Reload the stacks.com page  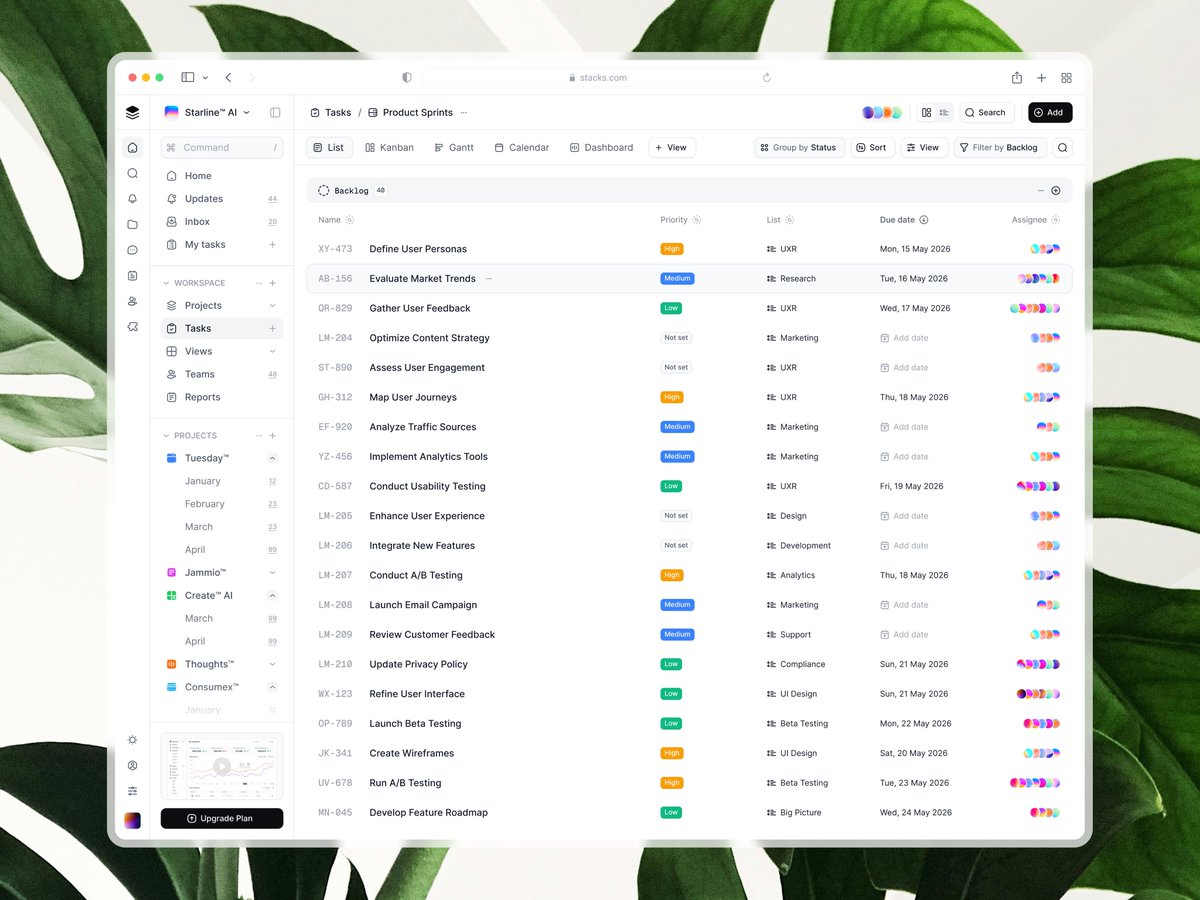coord(767,78)
